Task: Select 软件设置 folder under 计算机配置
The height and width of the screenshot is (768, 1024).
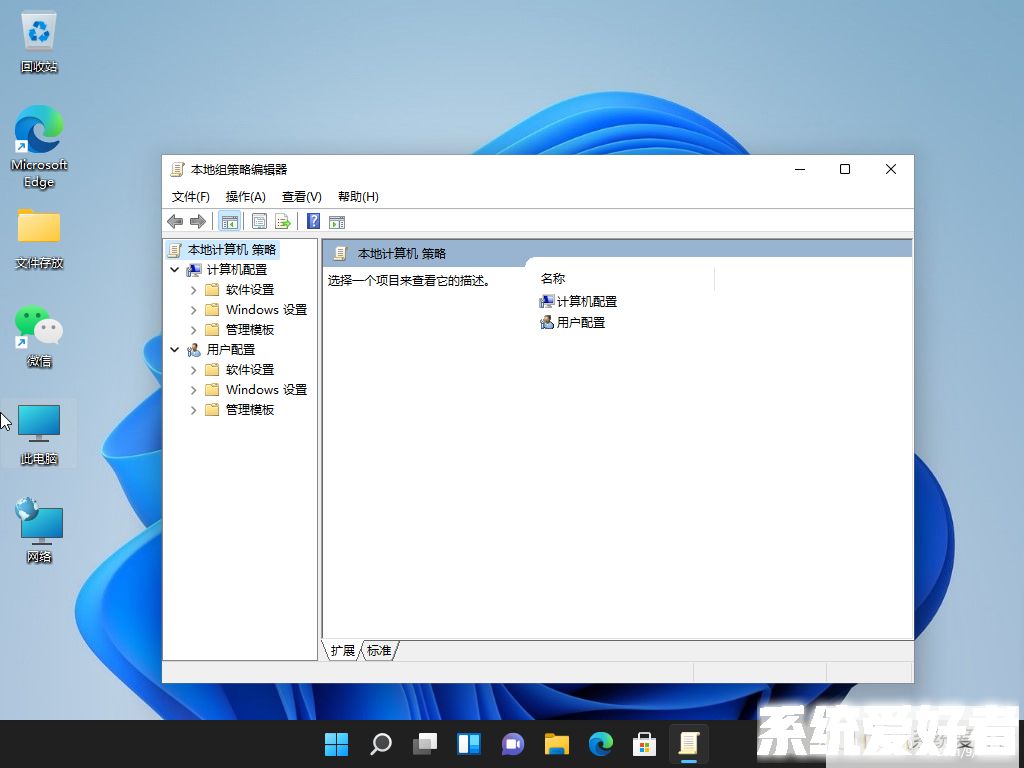Action: coord(249,290)
